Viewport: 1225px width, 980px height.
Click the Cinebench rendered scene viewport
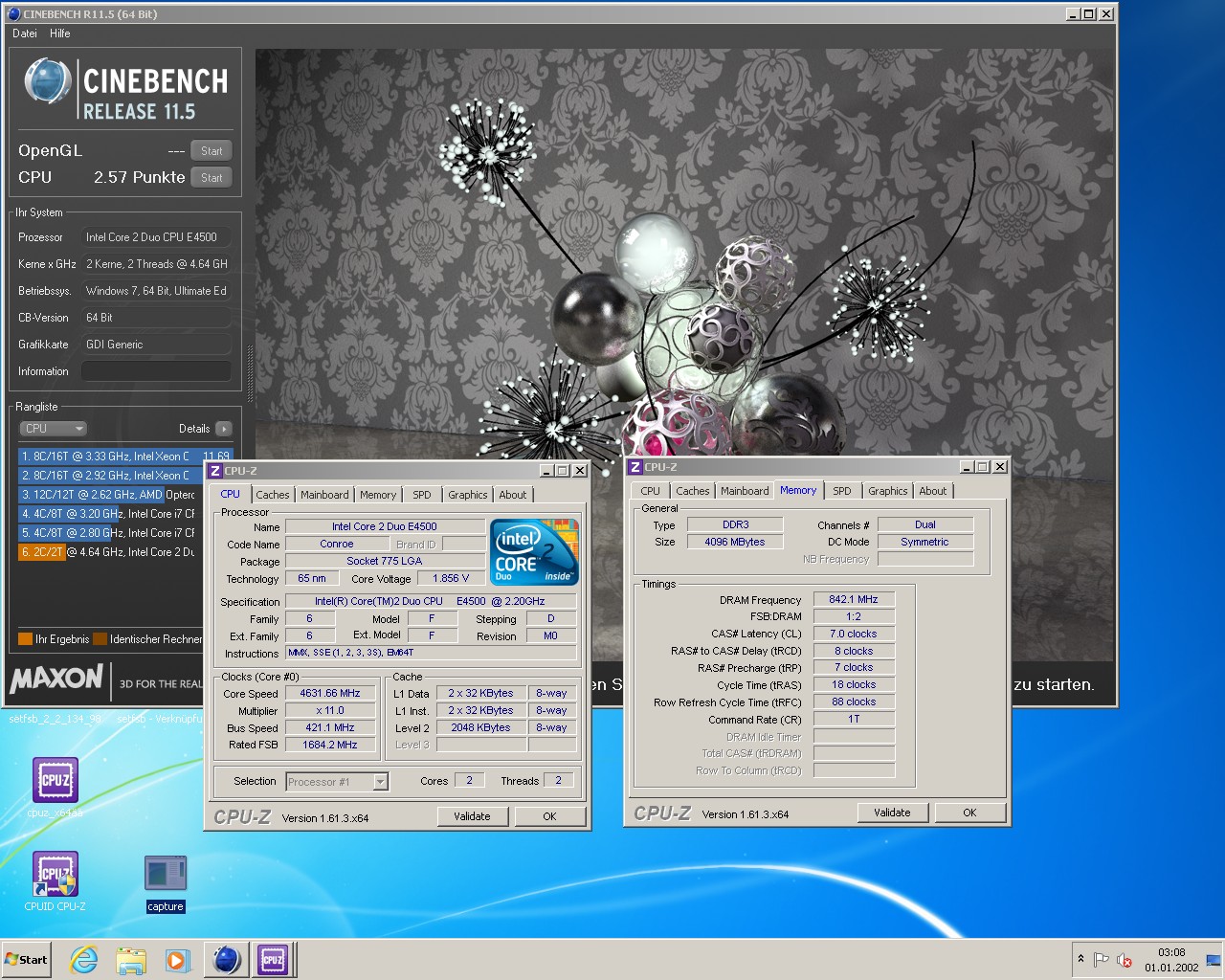click(x=684, y=354)
